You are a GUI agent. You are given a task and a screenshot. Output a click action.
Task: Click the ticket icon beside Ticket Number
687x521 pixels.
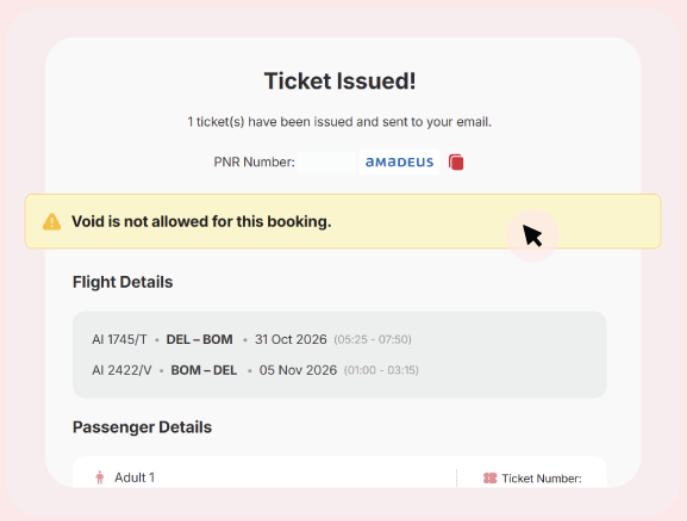490,478
